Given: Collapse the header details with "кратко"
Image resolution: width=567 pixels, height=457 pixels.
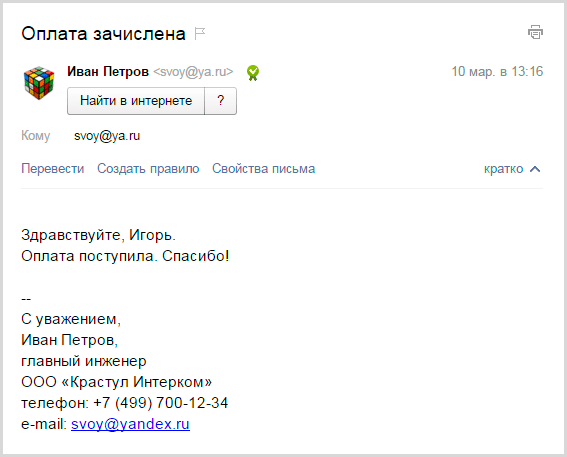Looking at the screenshot, I should 503,169.
